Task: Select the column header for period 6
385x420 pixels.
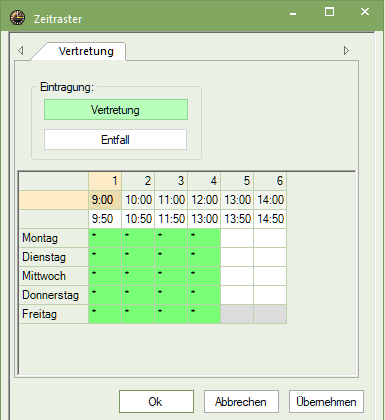Action: [x=270, y=181]
